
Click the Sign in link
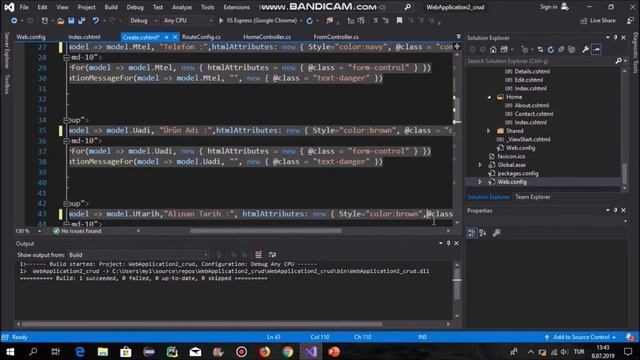pos(548,7)
